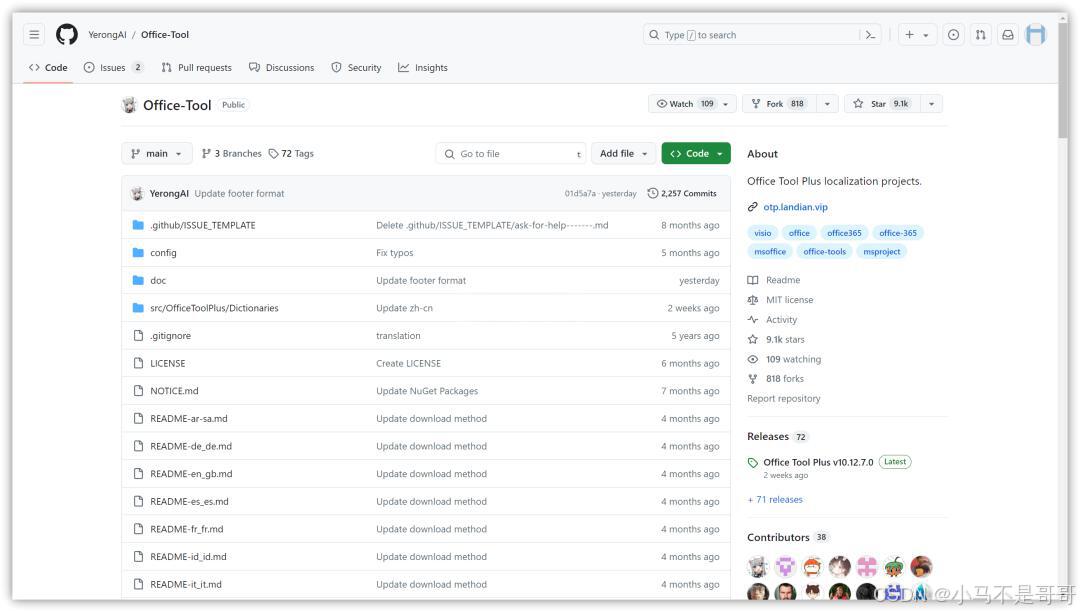Open the main branch selector dropdown
1080x612 pixels.
click(156, 154)
